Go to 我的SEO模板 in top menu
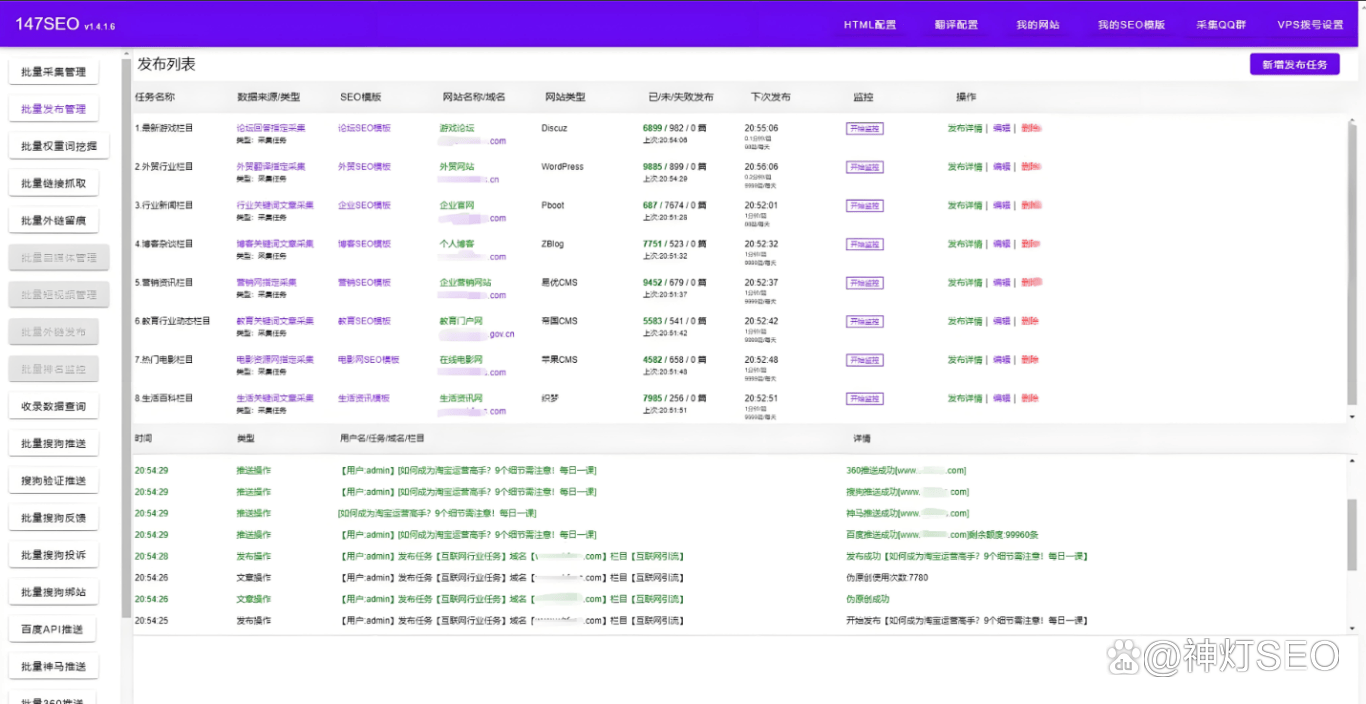Viewport: 1366px width, 704px height. [x=1131, y=25]
